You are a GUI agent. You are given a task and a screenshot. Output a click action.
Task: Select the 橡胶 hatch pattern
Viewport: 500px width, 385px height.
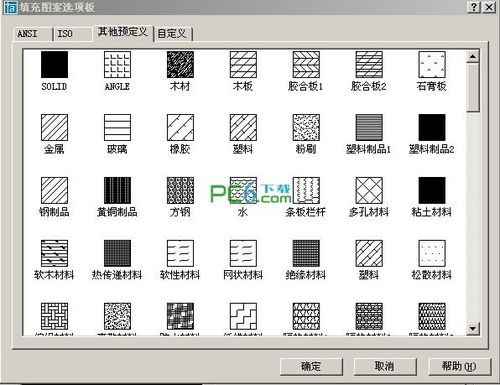(x=180, y=127)
